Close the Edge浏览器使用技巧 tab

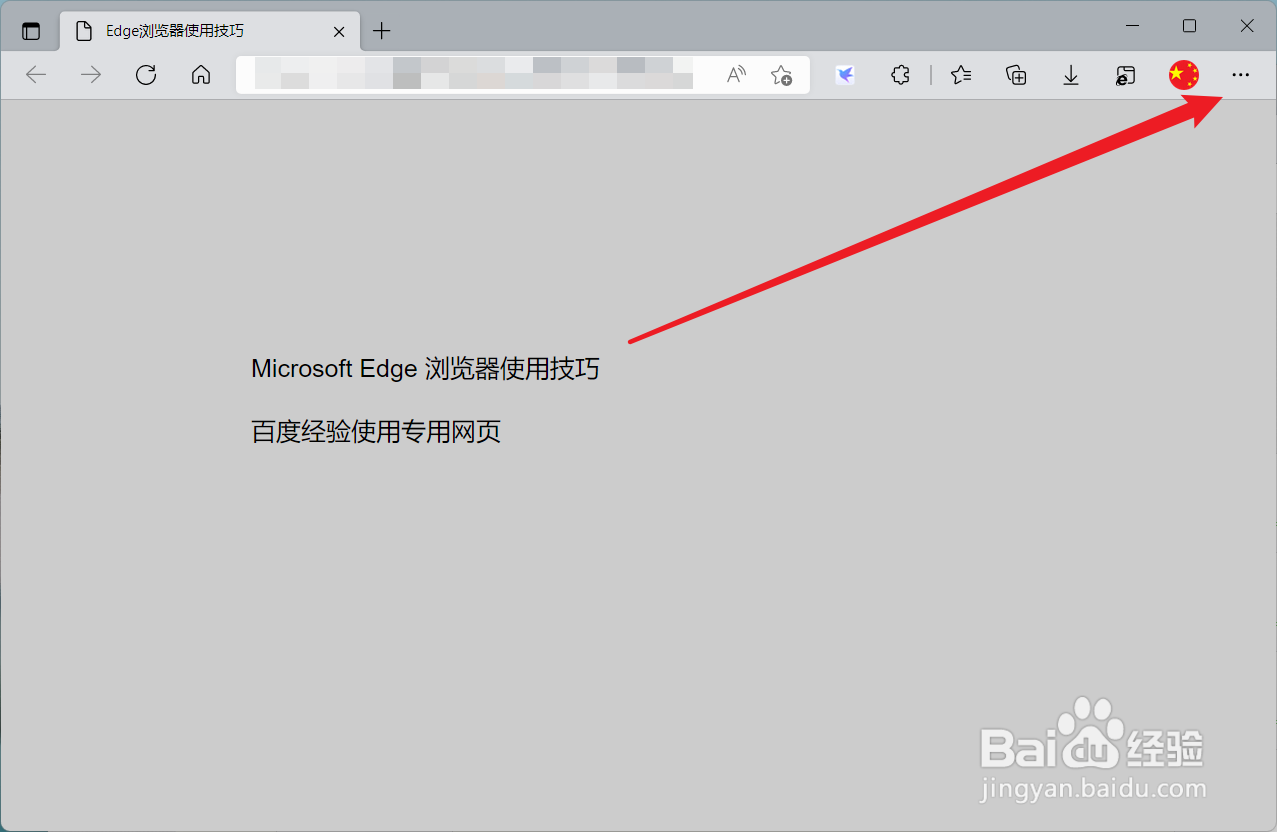[339, 31]
